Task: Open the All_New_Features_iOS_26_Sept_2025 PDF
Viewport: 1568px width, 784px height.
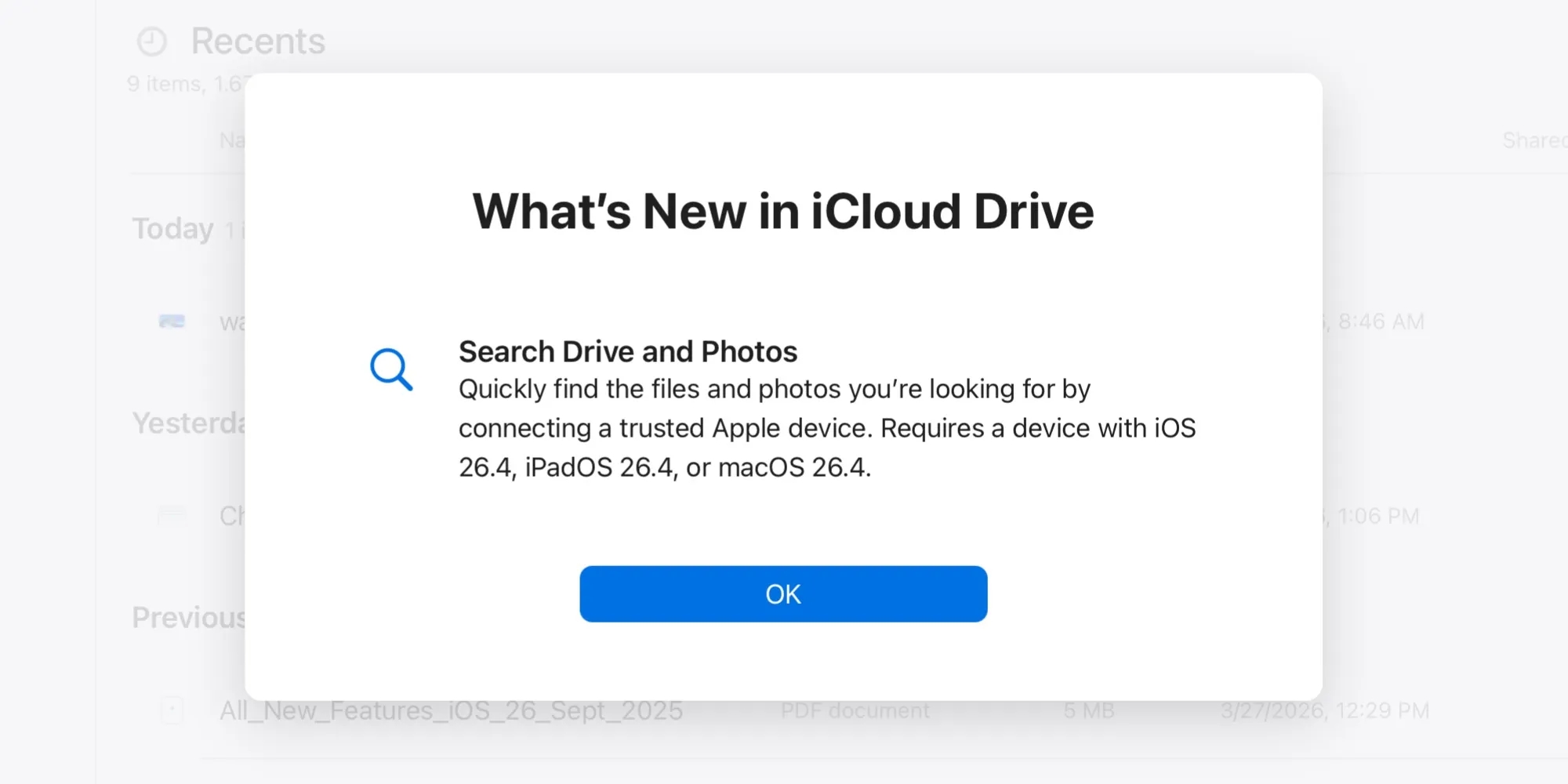Action: click(x=451, y=710)
